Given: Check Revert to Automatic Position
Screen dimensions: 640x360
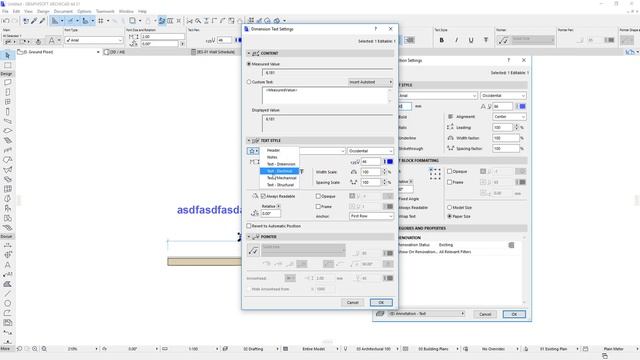Looking at the screenshot, I should 249,226.
